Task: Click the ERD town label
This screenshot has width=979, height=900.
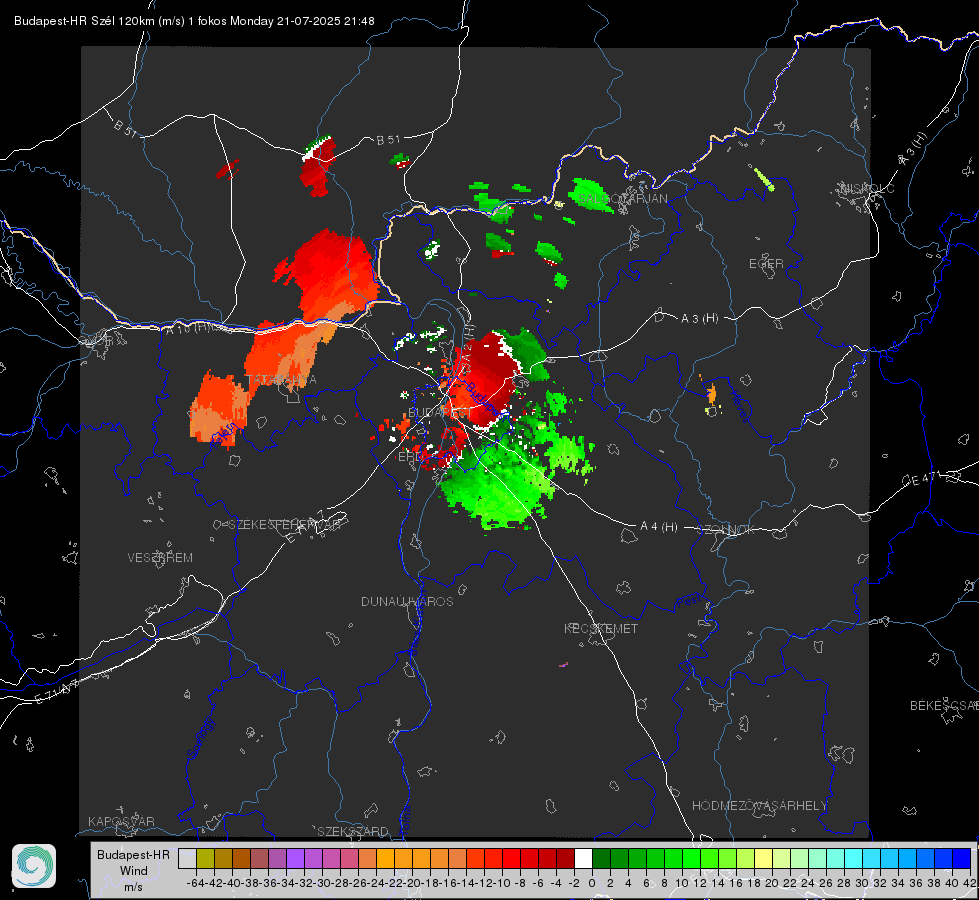Action: point(409,457)
